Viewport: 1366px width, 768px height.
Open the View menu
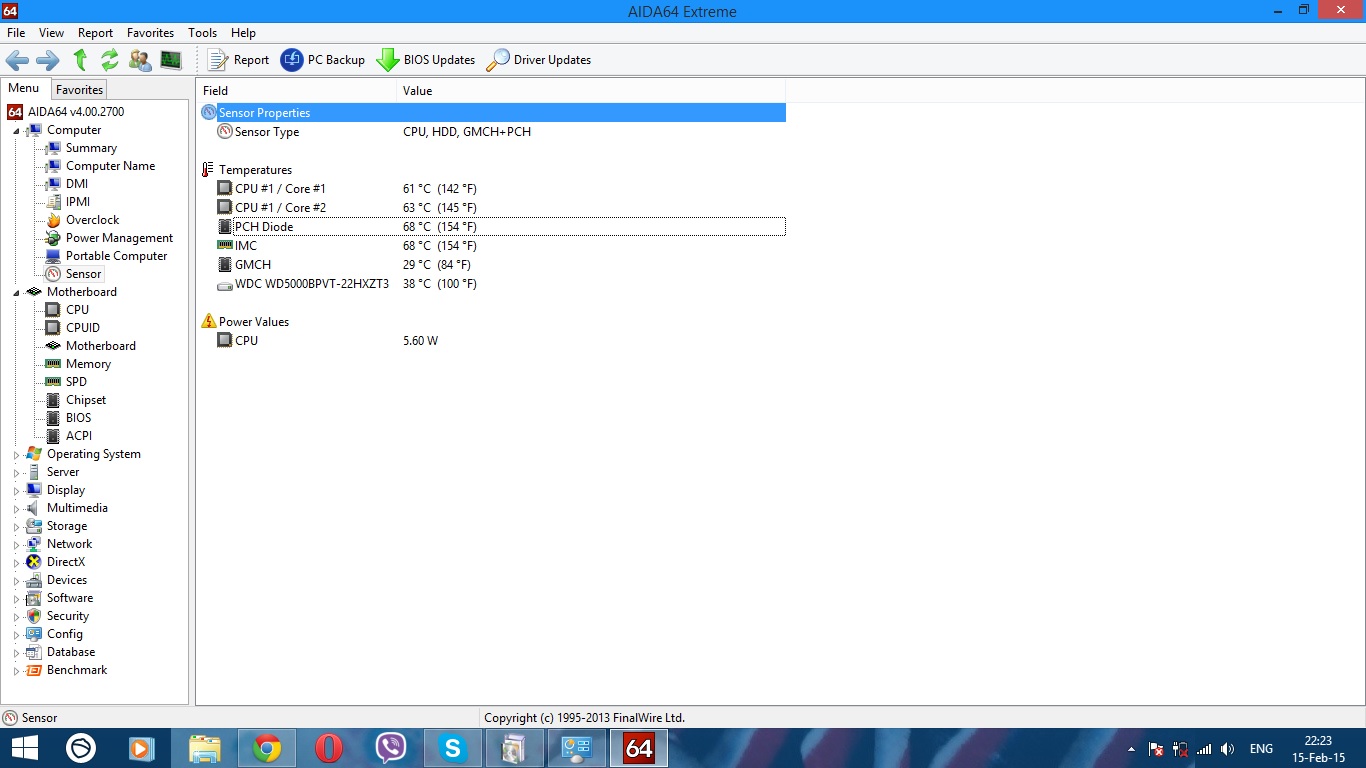click(x=51, y=33)
